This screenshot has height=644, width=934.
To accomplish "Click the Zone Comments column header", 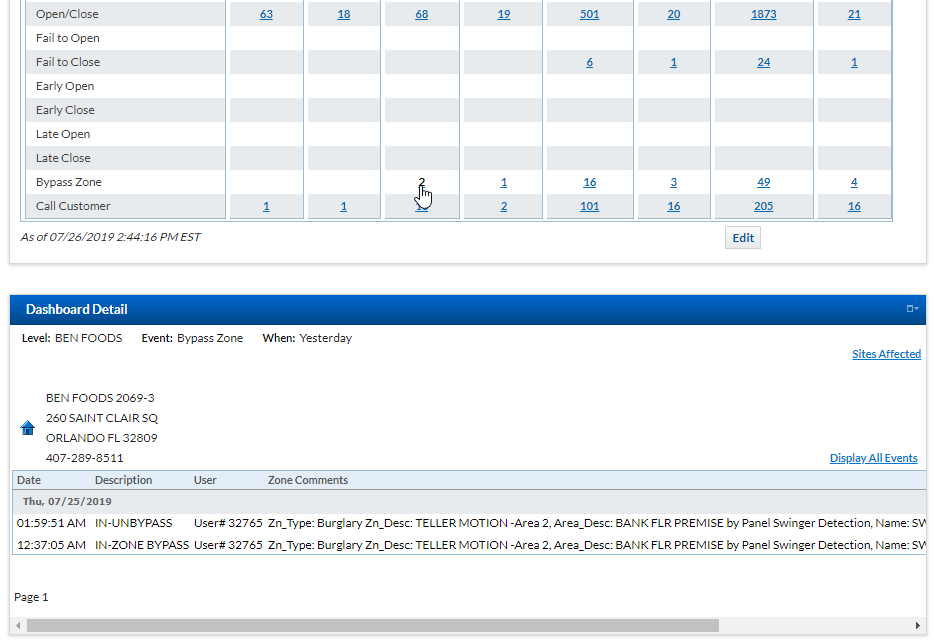I will 308,480.
